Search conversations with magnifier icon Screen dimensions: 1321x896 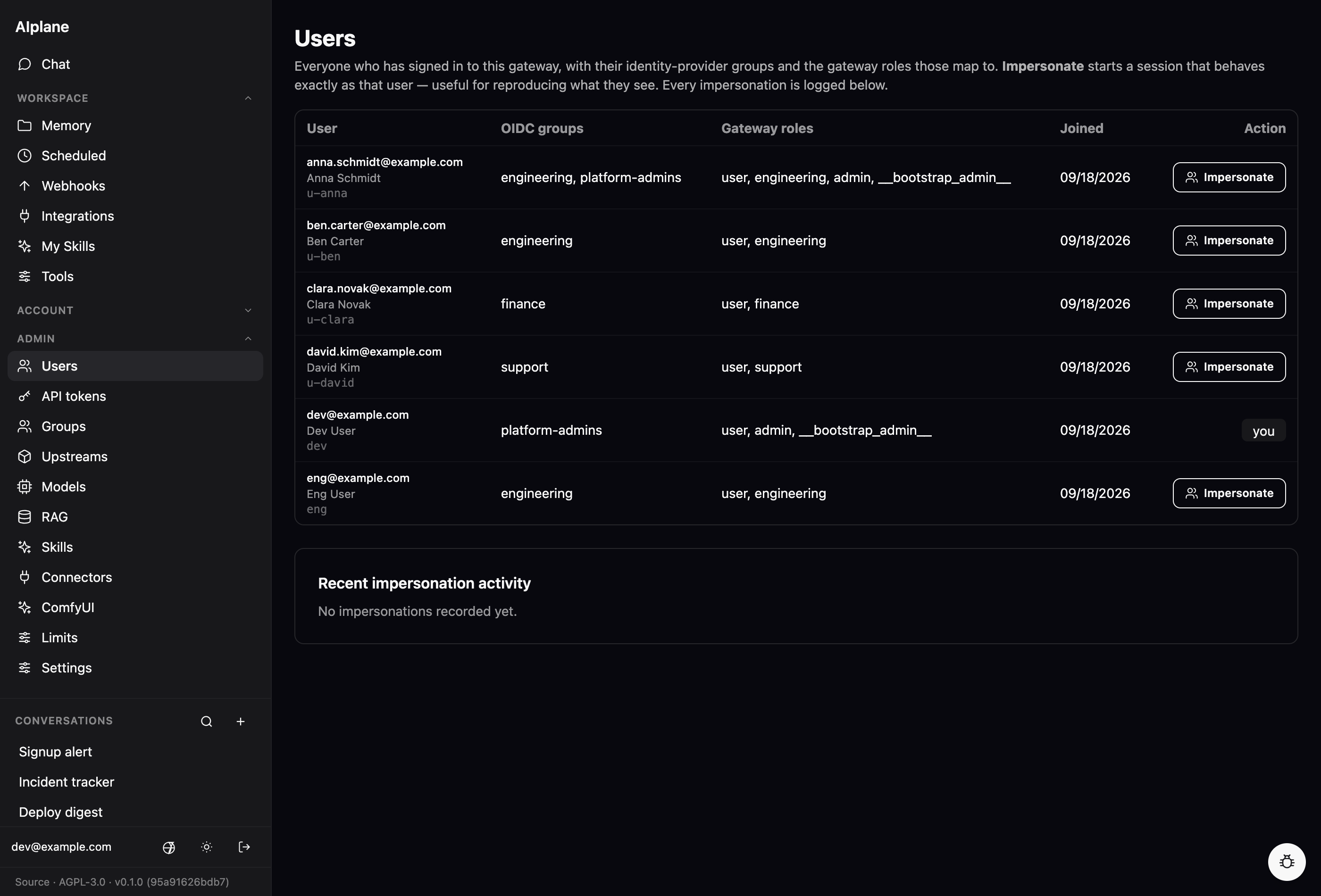(x=206, y=721)
